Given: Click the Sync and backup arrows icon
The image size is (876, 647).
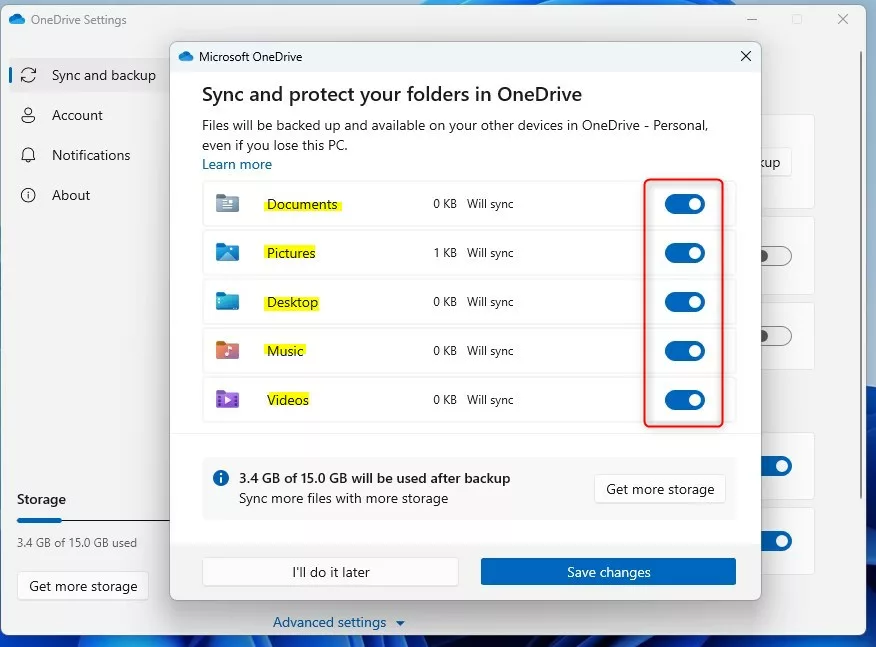Looking at the screenshot, I should (28, 75).
